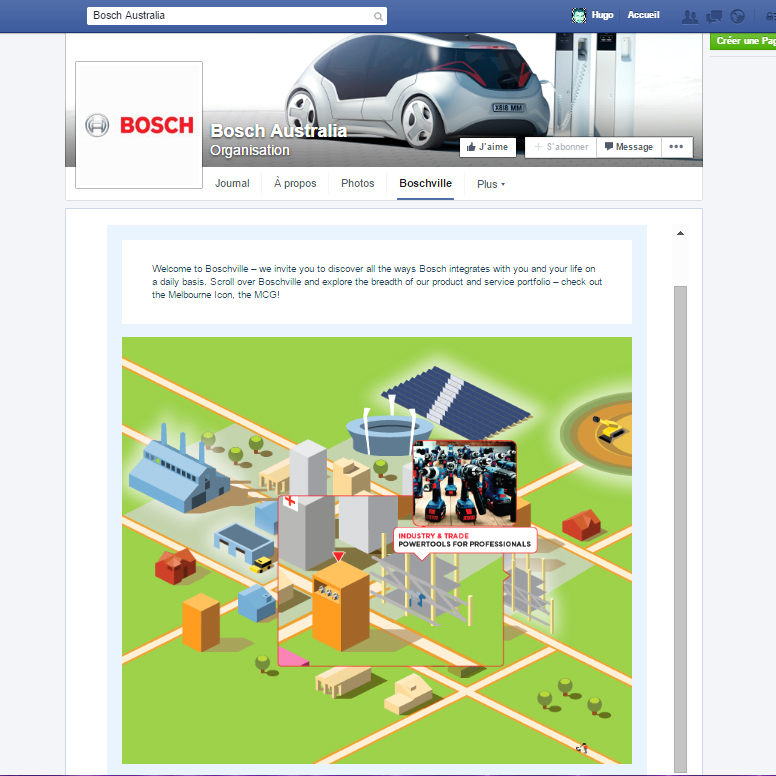Open the messages icon in top bar
776x776 pixels.
coord(714,16)
